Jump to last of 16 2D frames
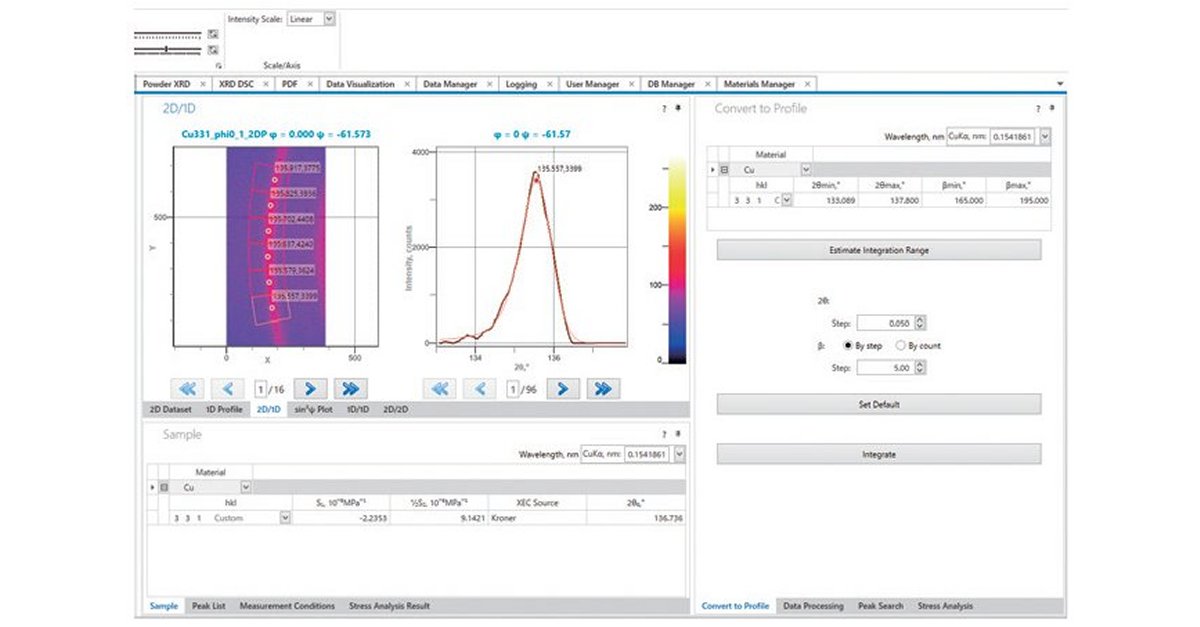This screenshot has width=1200, height=627. 351,388
